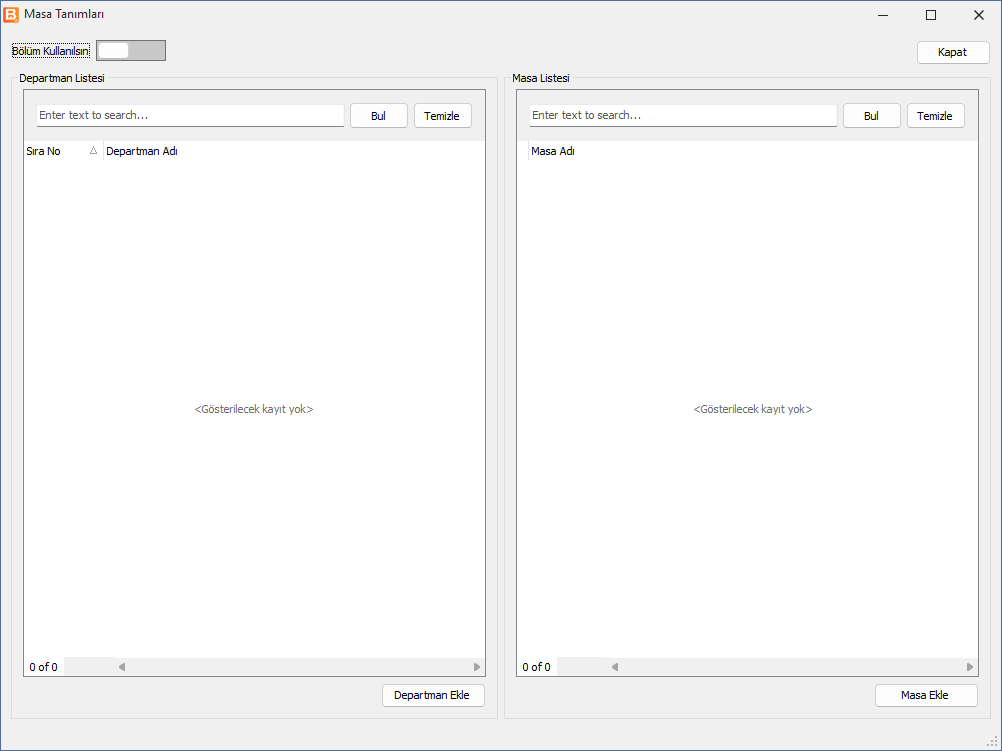Click the Masa Tanımları app icon

[12, 14]
